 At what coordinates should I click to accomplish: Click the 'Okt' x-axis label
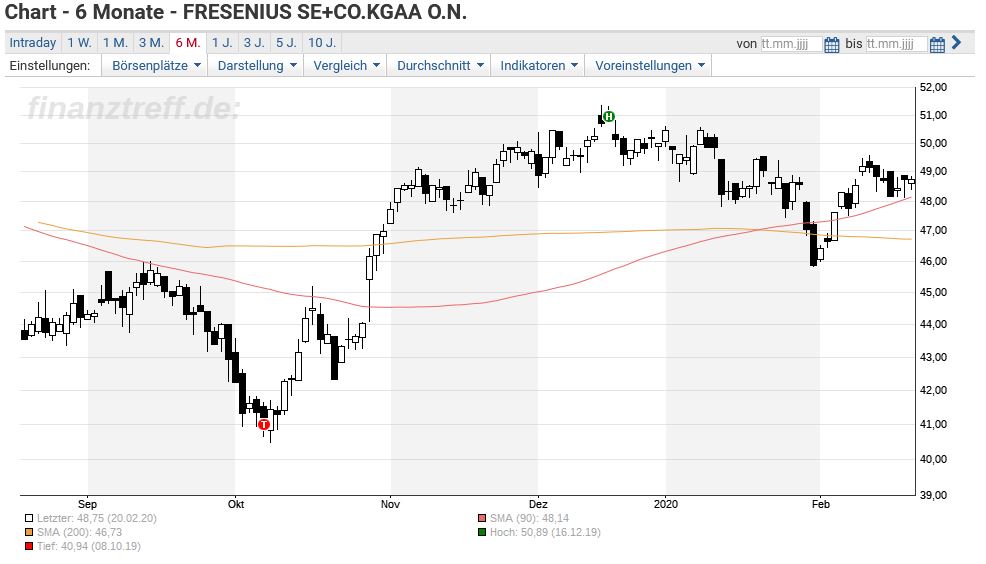click(236, 504)
